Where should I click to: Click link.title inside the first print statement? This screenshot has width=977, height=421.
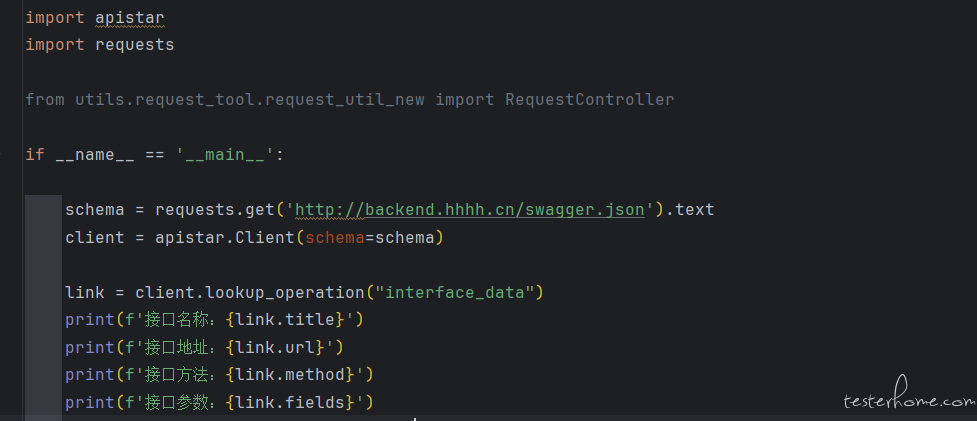click(285, 319)
